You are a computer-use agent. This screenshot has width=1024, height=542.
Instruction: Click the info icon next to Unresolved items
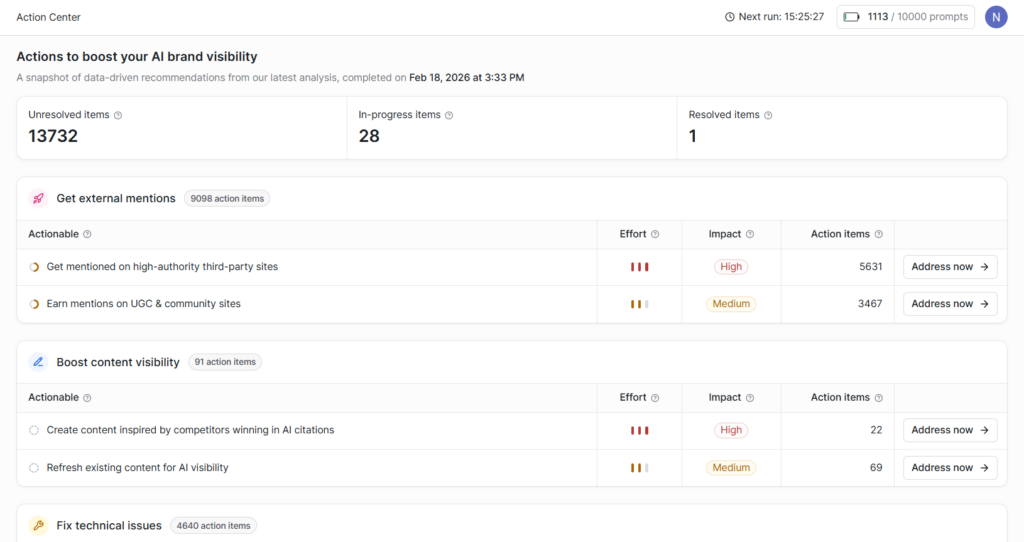point(118,115)
